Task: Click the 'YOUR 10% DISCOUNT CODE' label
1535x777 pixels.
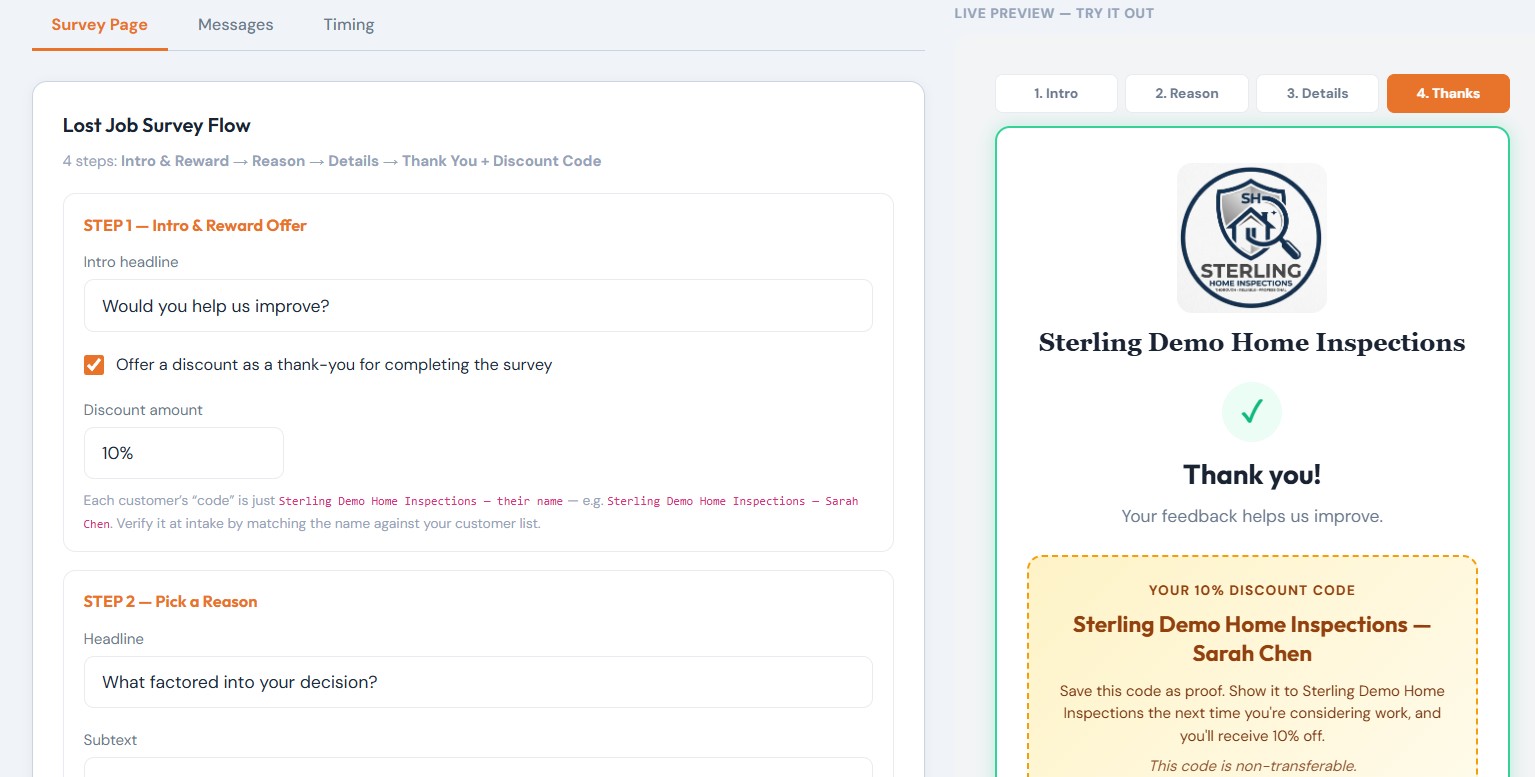Action: click(1252, 590)
